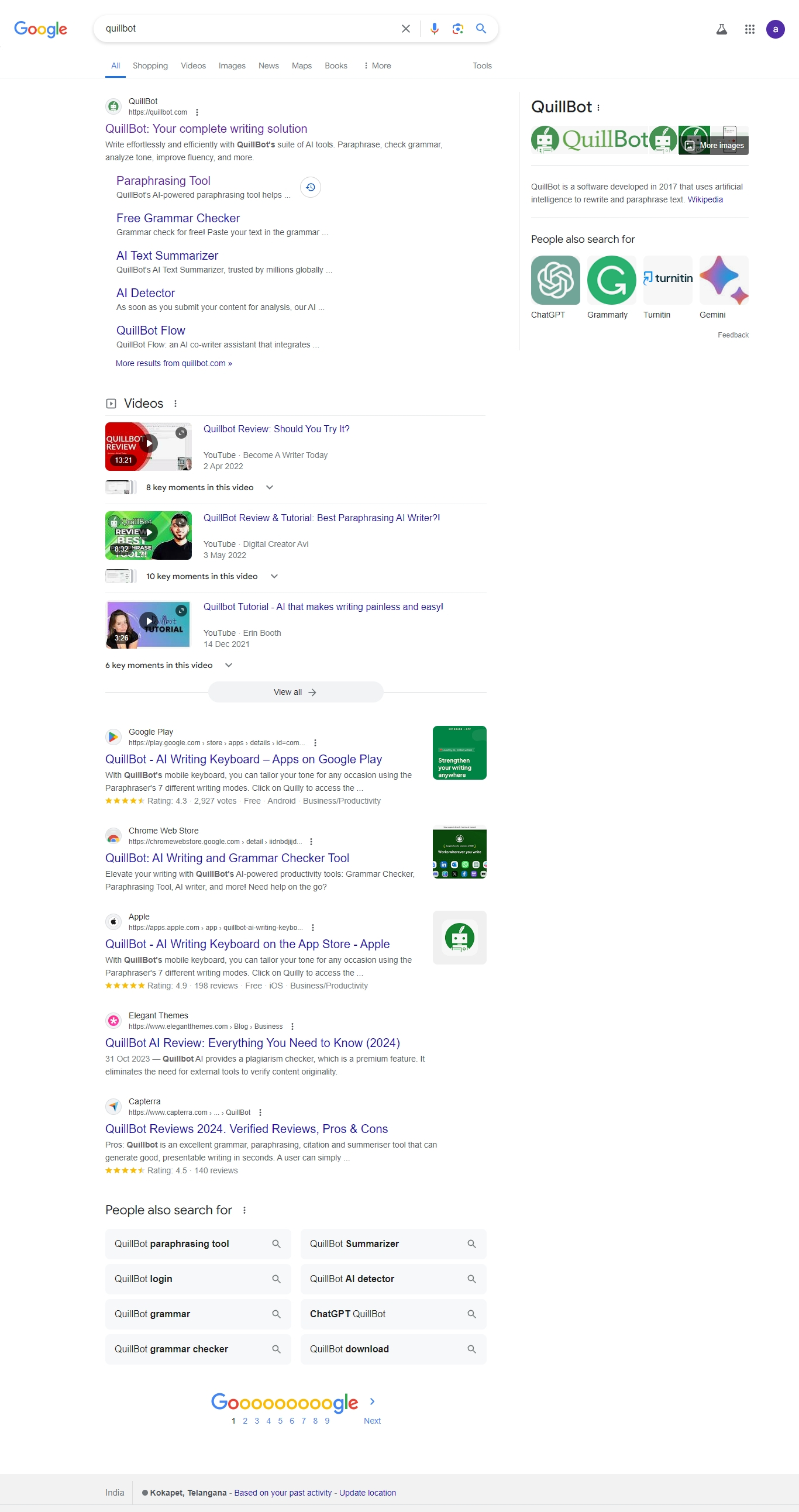Image resolution: width=799 pixels, height=1512 pixels.
Task: Open three-dot menu for Chrome Web Store result
Action: tap(311, 842)
